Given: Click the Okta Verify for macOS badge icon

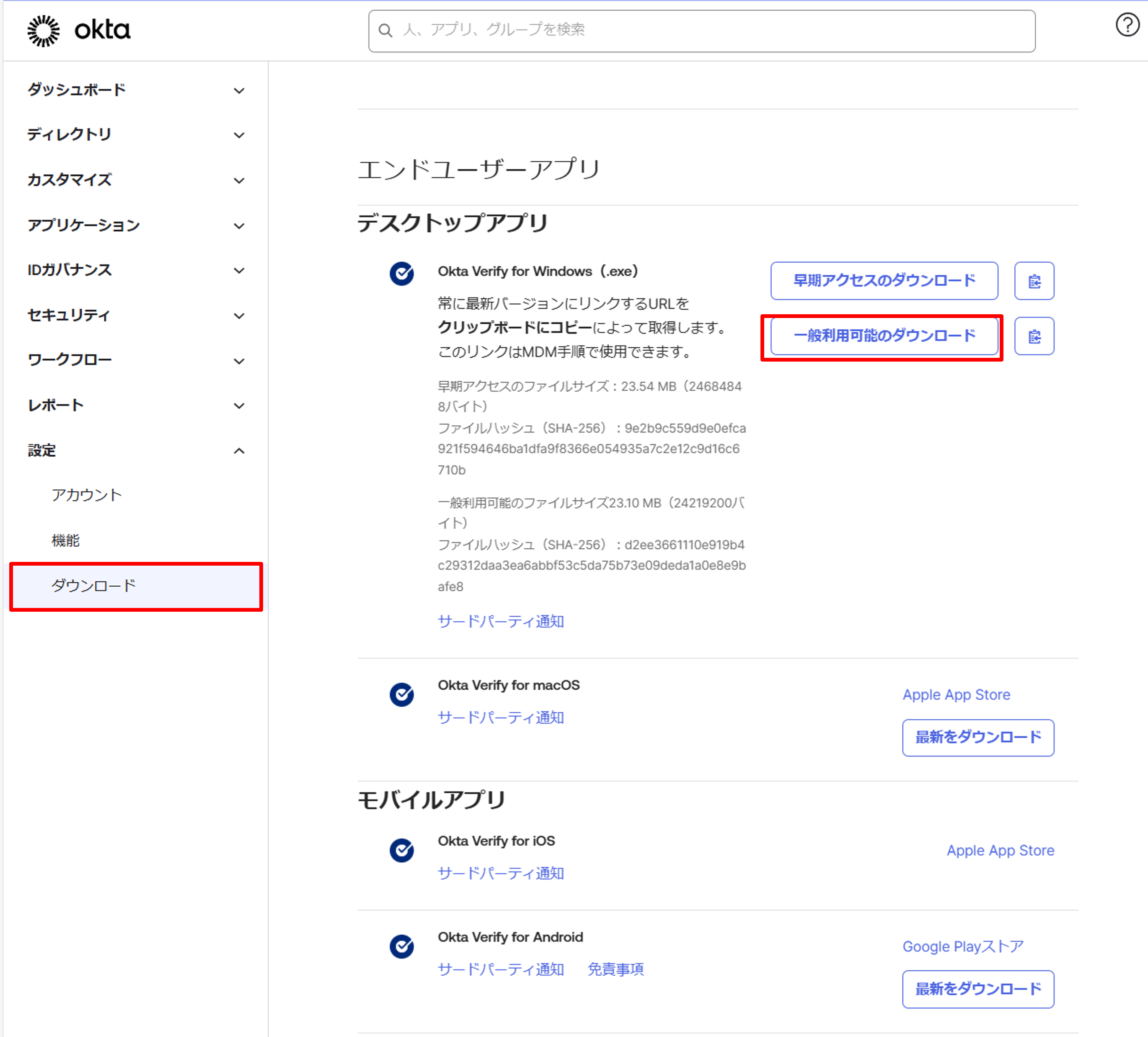Looking at the screenshot, I should (x=401, y=695).
